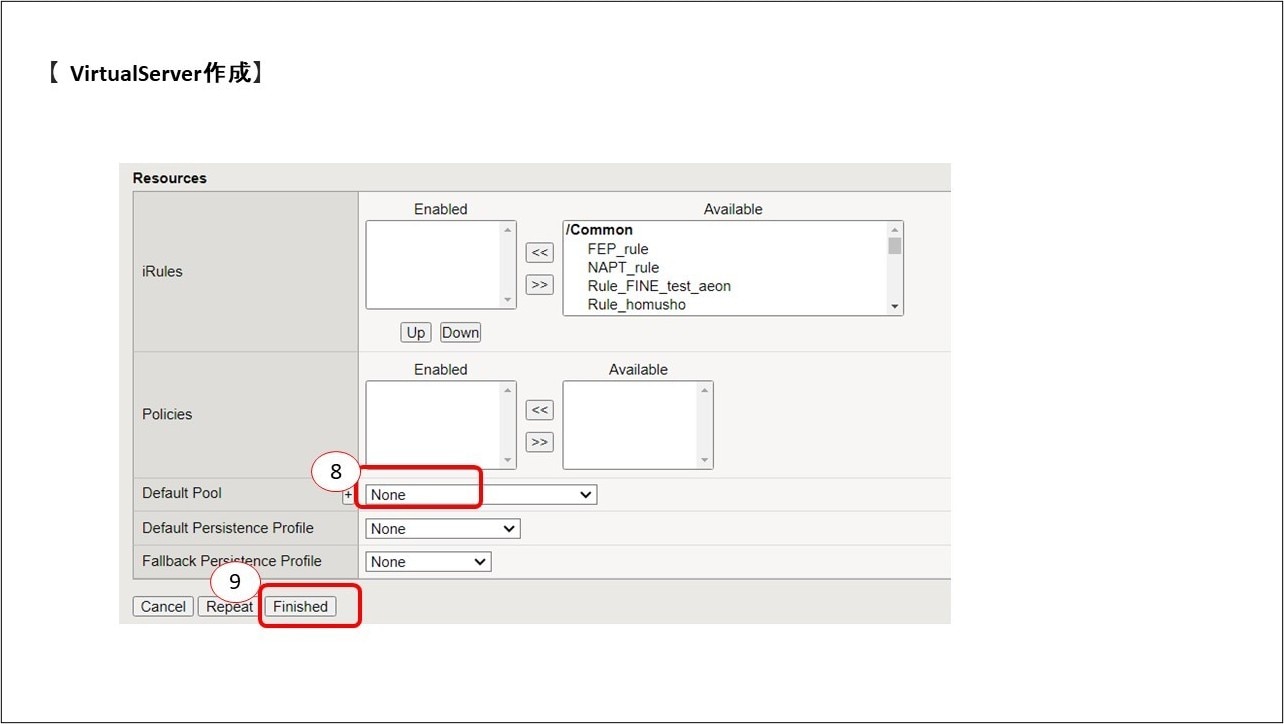The height and width of the screenshot is (724, 1284).
Task: Click iRules move-left << button
Action: (539, 253)
